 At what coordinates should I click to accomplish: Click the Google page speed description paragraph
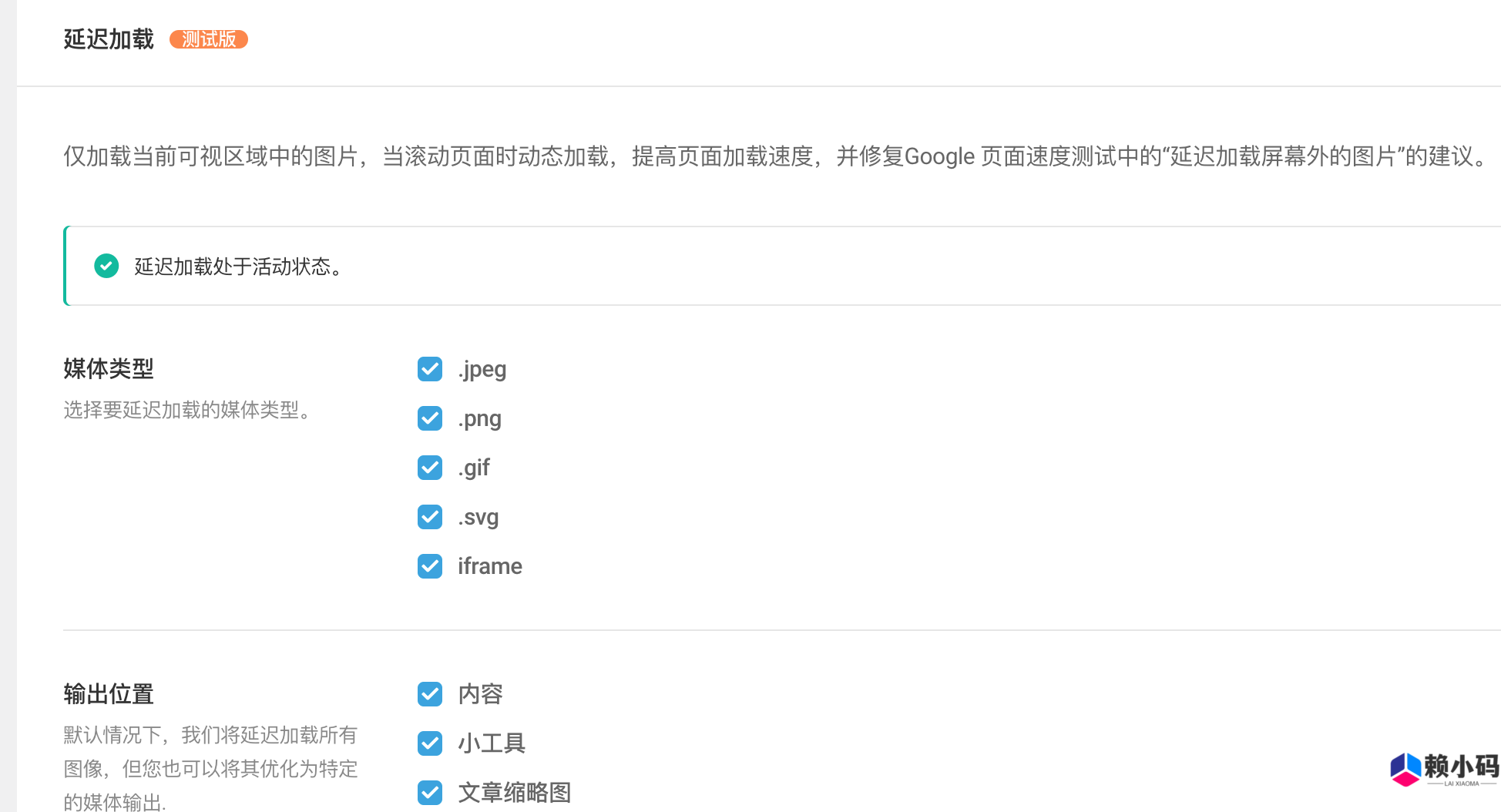(771, 156)
